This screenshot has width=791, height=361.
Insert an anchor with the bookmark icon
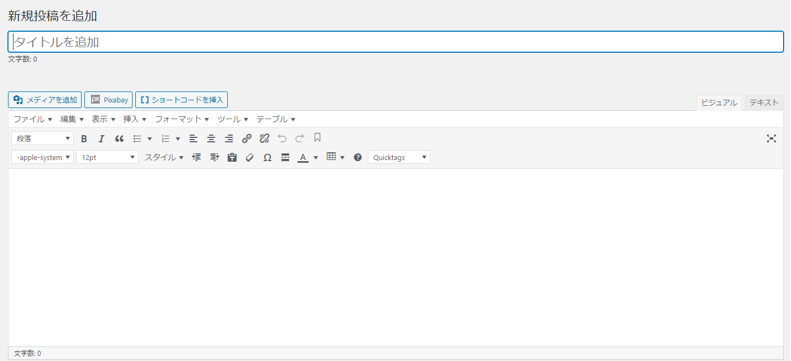click(x=317, y=138)
